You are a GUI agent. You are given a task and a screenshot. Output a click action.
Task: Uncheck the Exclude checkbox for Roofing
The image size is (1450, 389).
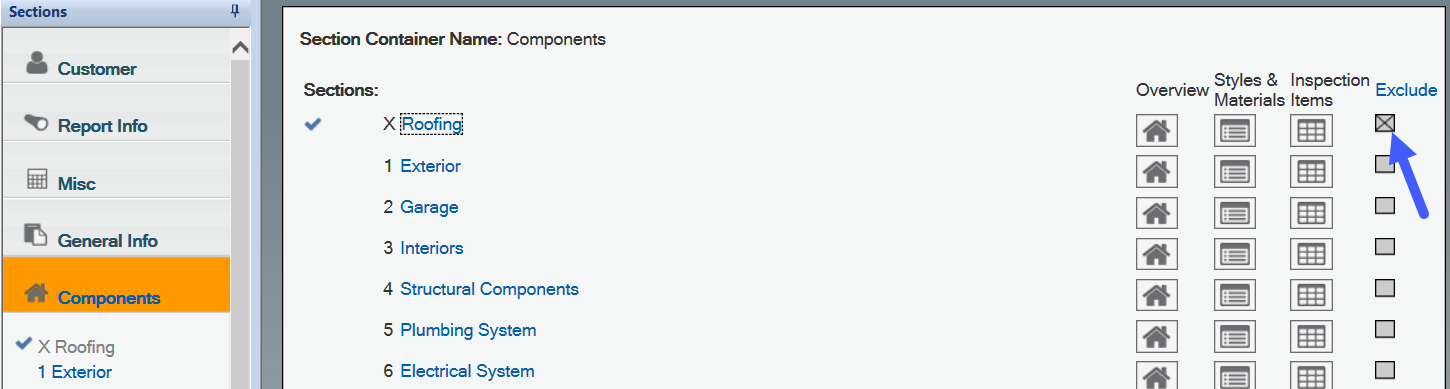click(x=1385, y=123)
